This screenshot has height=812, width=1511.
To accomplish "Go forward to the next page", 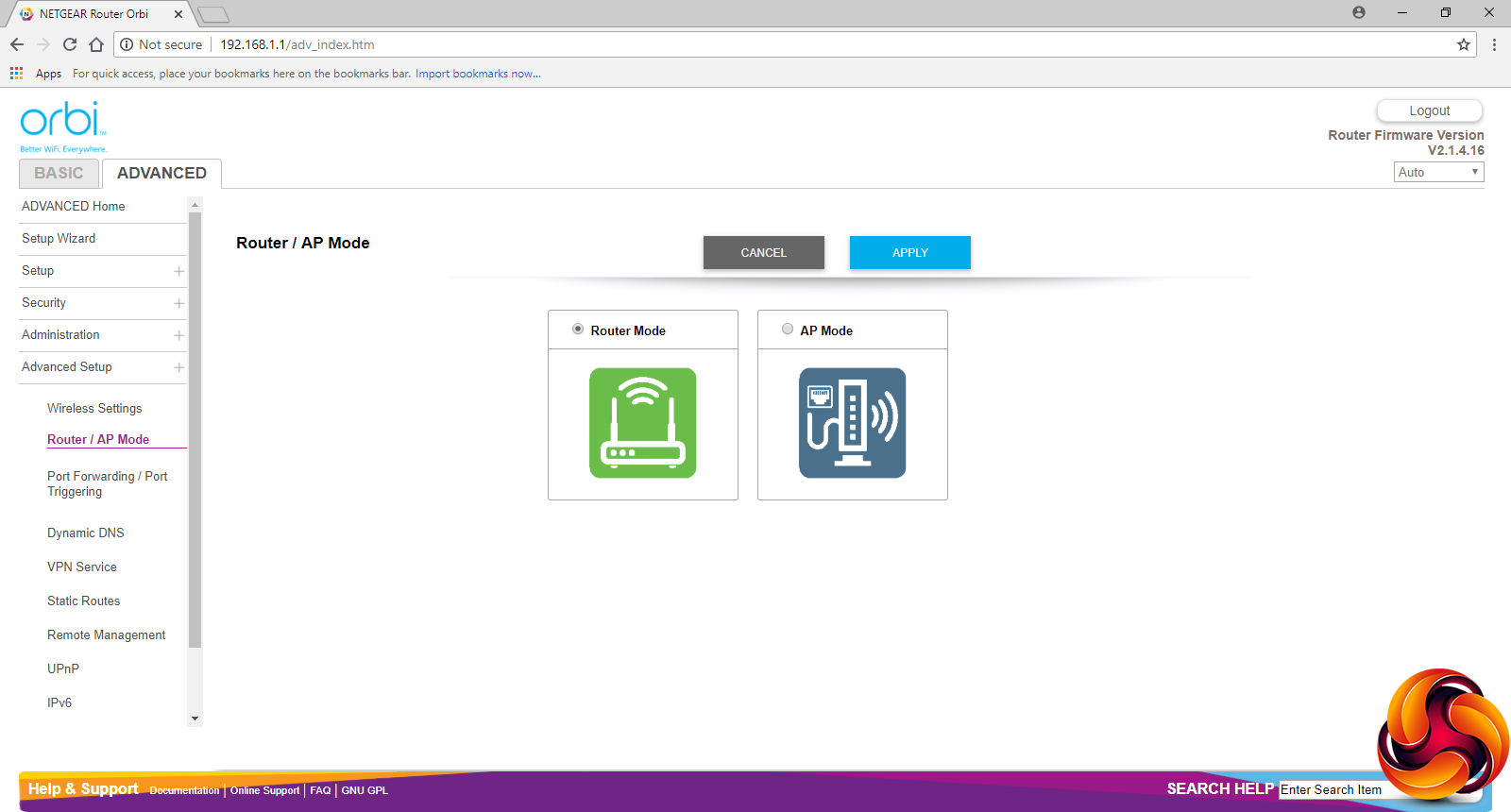I will point(43,44).
